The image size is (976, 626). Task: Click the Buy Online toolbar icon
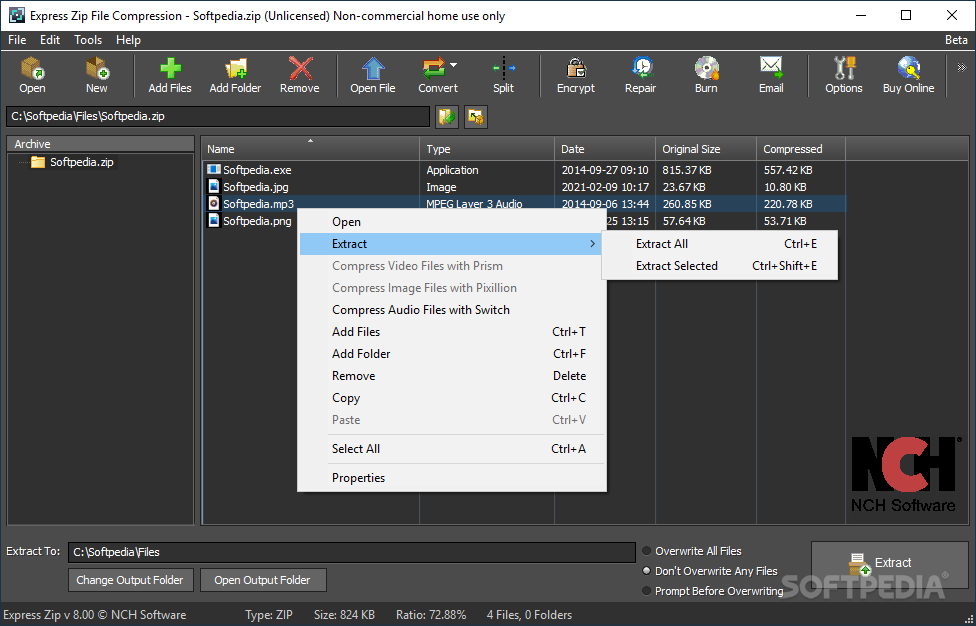[x=909, y=68]
